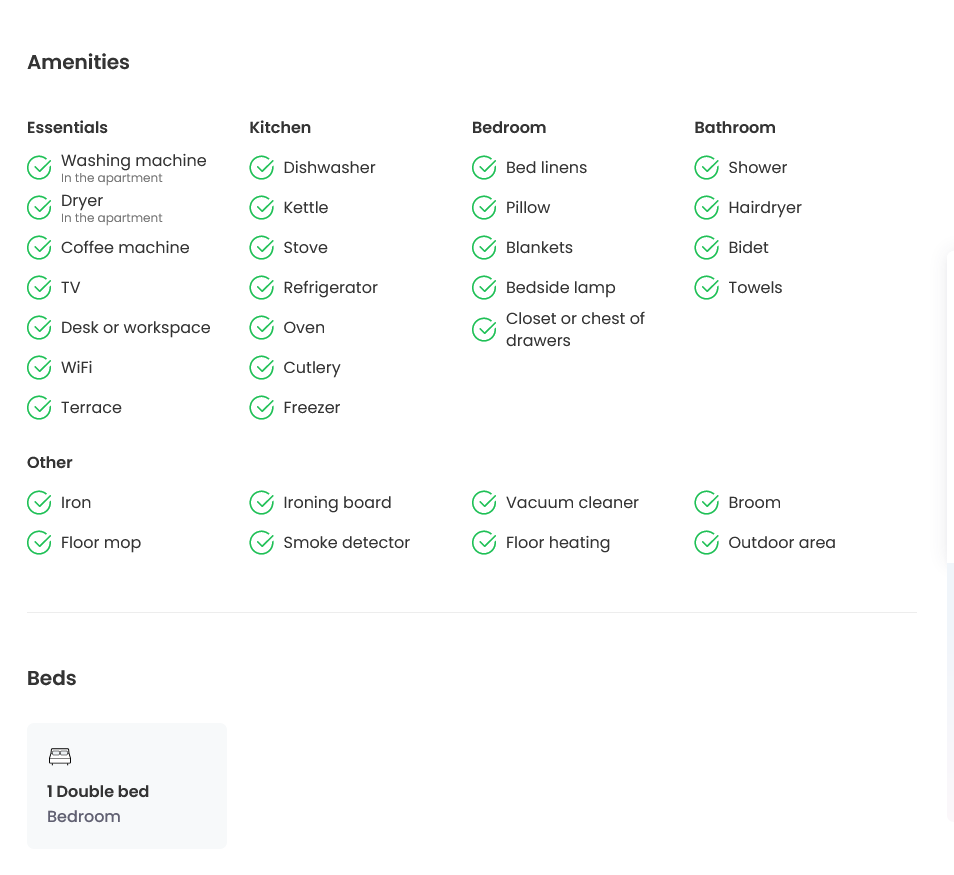
Task: Select the 1 Double bed card
Action: (127, 786)
